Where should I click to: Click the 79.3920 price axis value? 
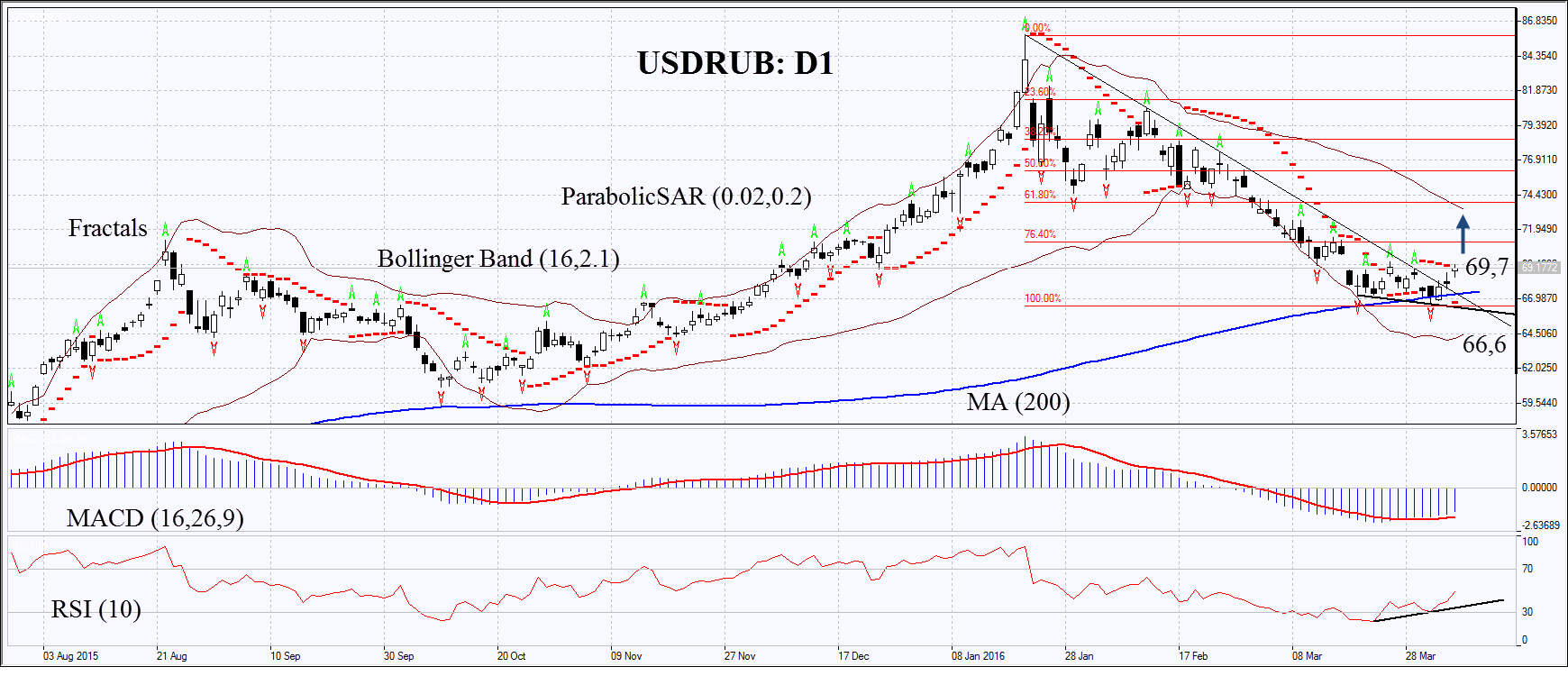click(x=1539, y=125)
